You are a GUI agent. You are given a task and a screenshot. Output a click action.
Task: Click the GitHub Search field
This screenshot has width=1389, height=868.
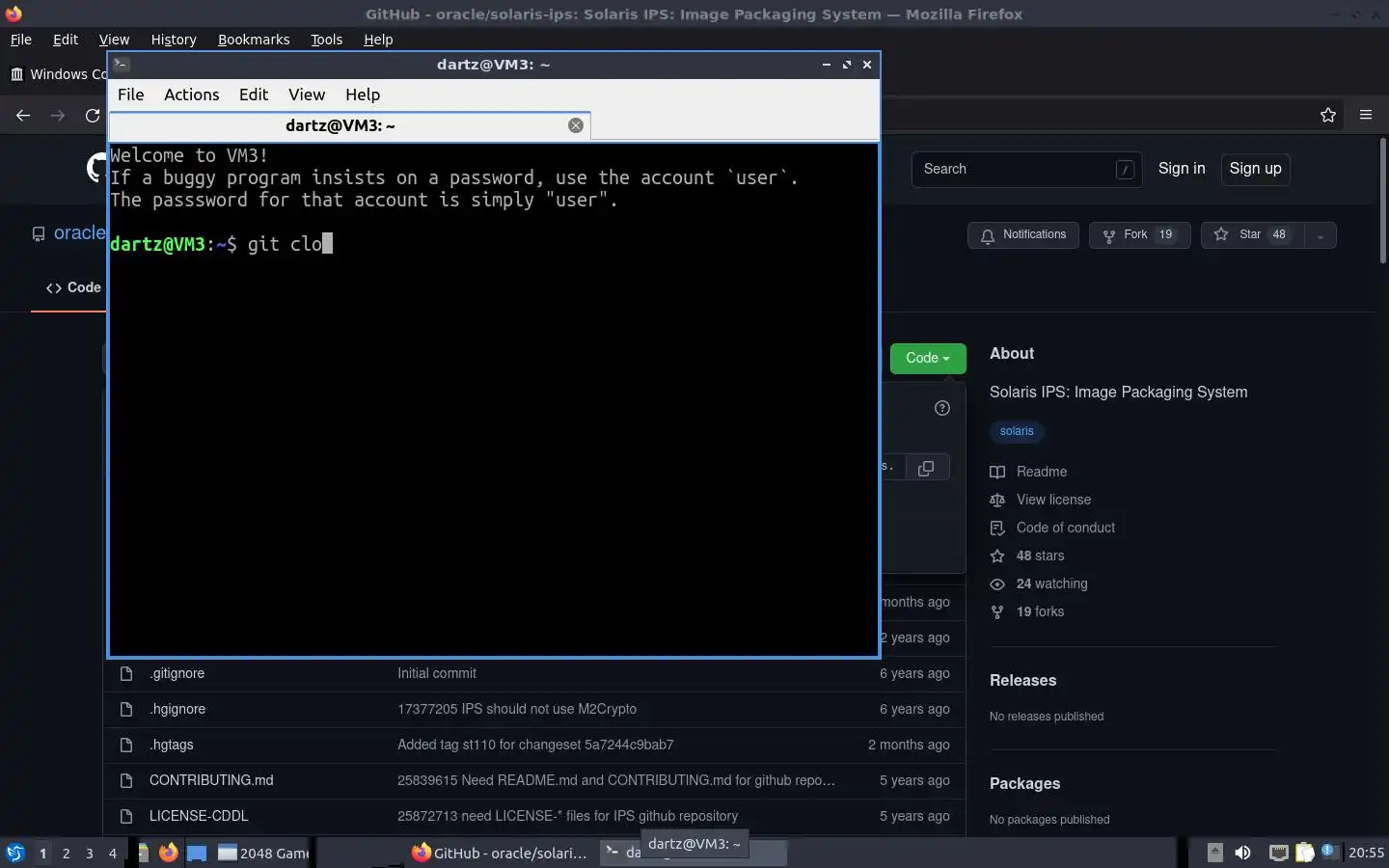(x=1026, y=169)
